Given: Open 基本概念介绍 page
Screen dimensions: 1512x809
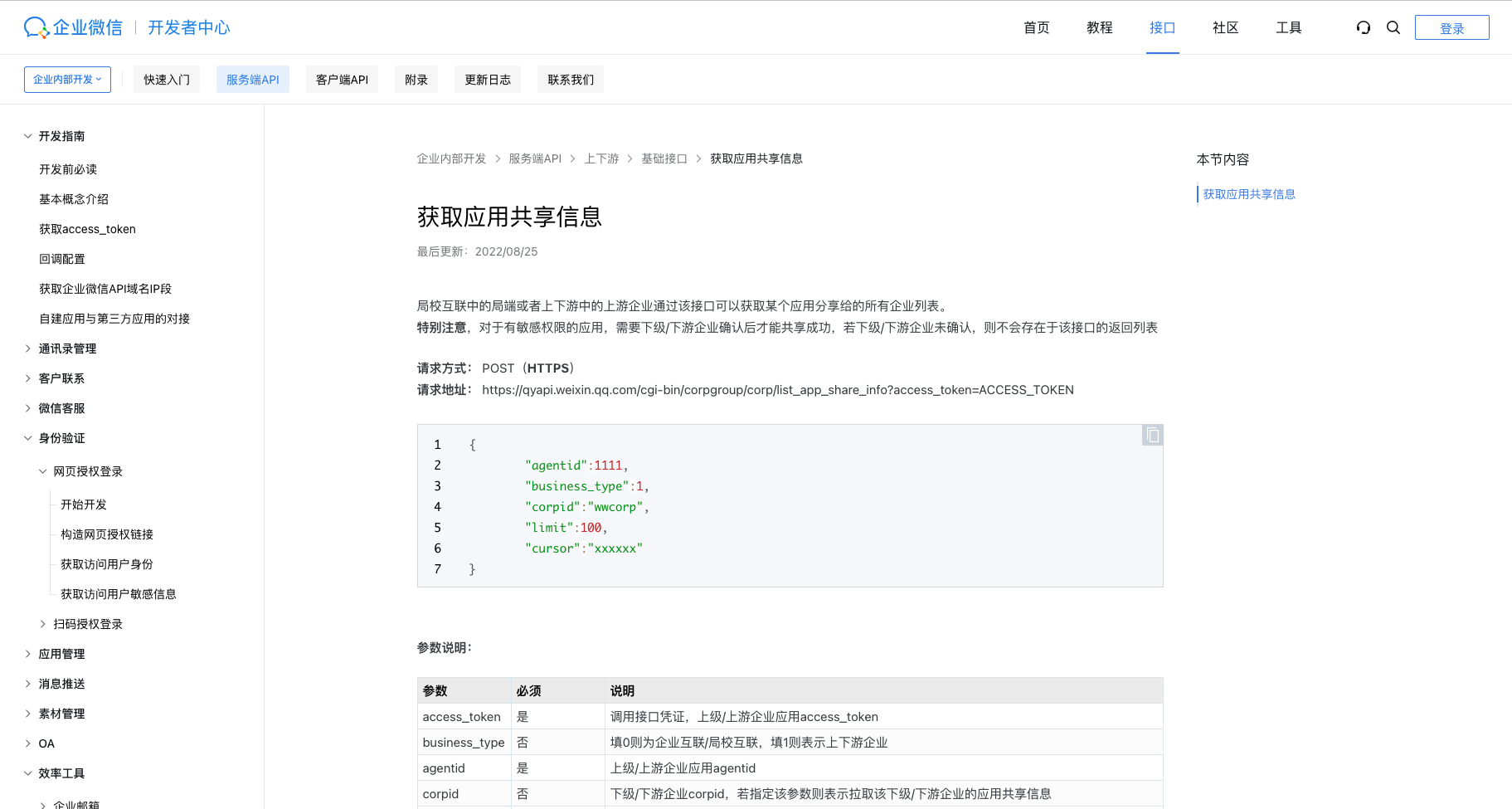Looking at the screenshot, I should tap(74, 199).
